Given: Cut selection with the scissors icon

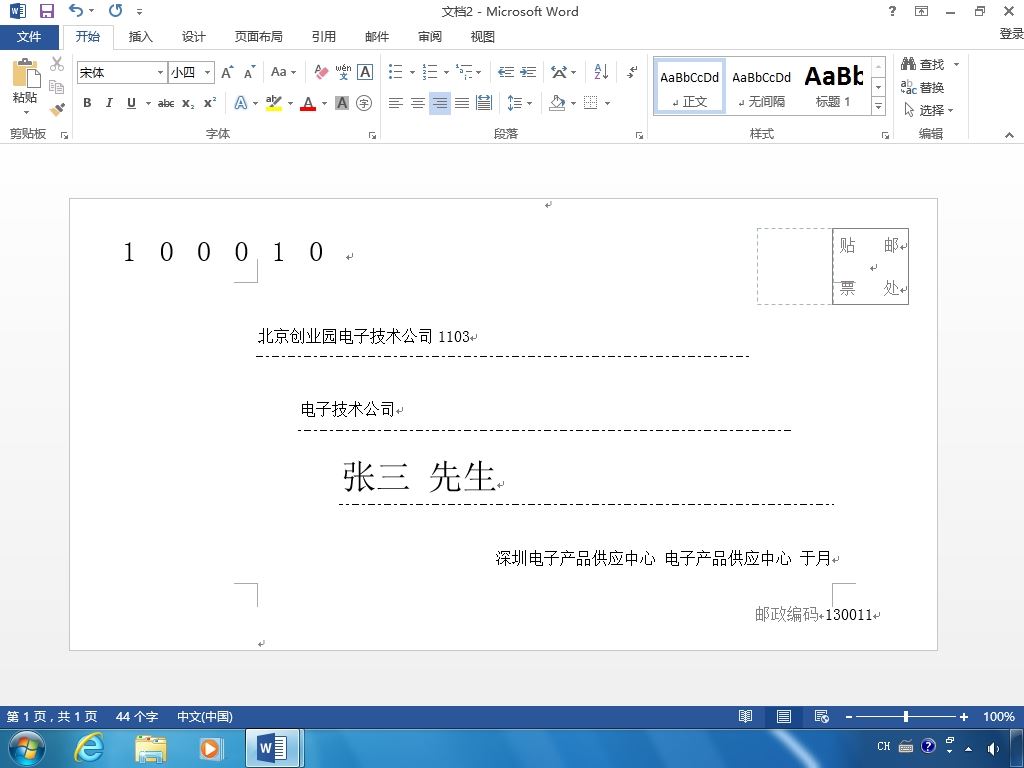Looking at the screenshot, I should (57, 64).
